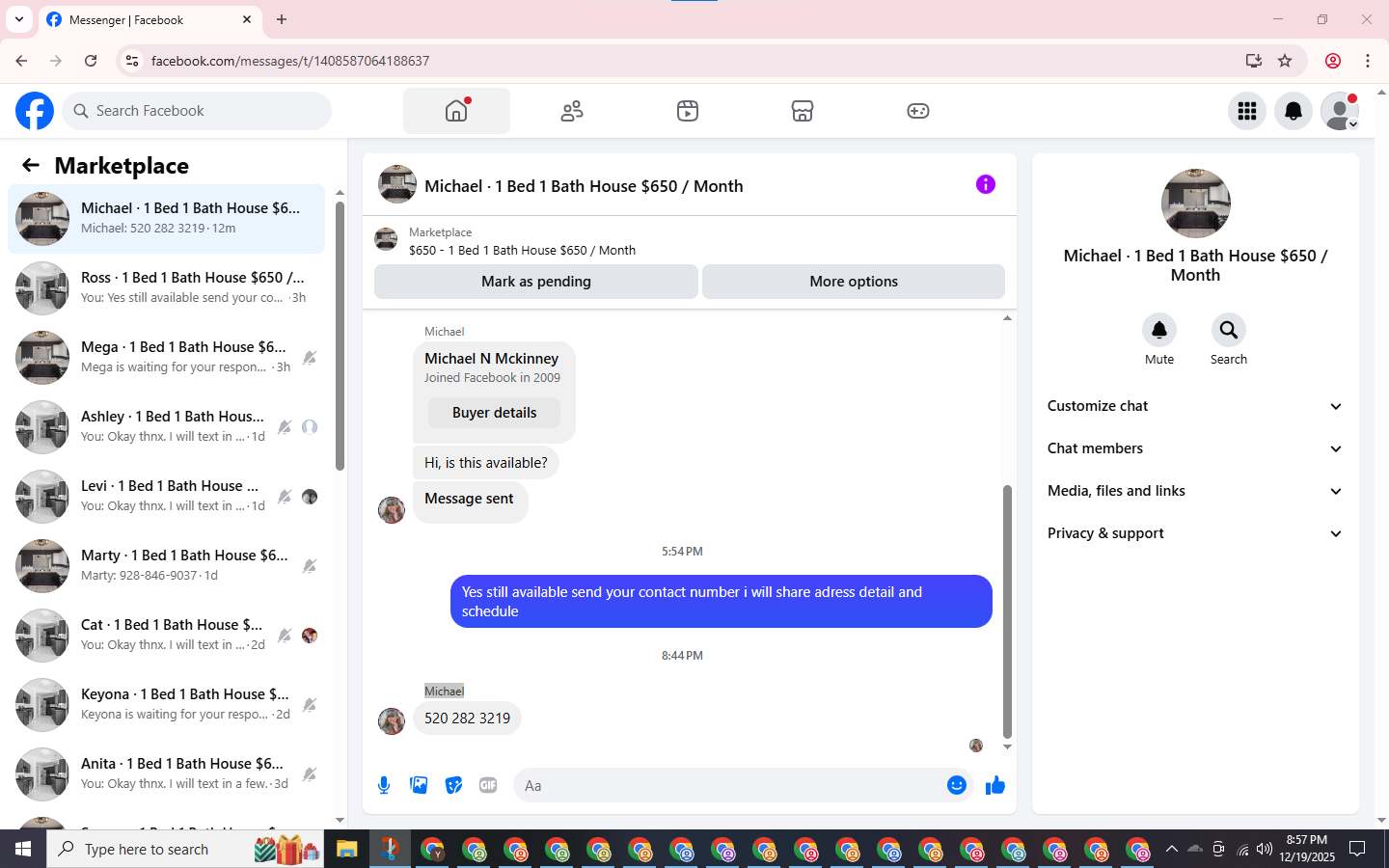Click the listing thumbnail in Marketplace banner
Image resolution: width=1389 pixels, height=868 pixels.
[x=386, y=239]
